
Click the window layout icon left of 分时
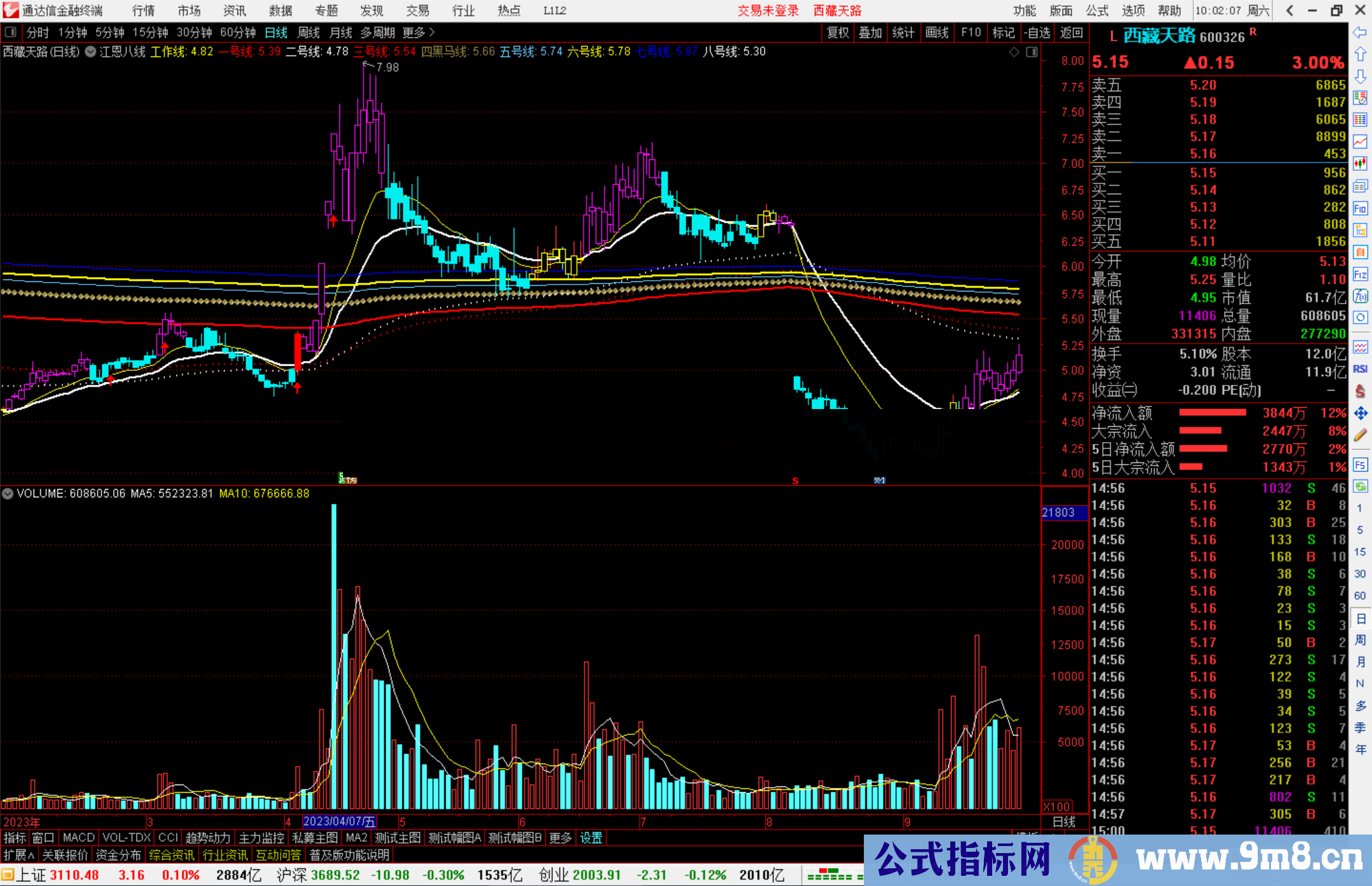click(x=11, y=32)
